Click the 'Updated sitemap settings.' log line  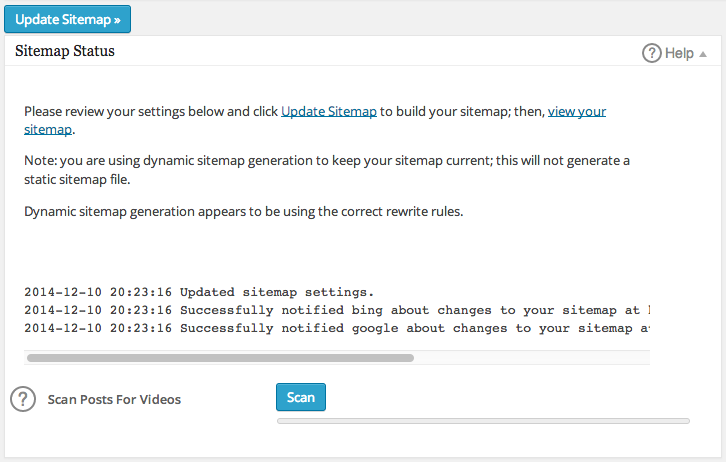pyautogui.click(x=199, y=292)
